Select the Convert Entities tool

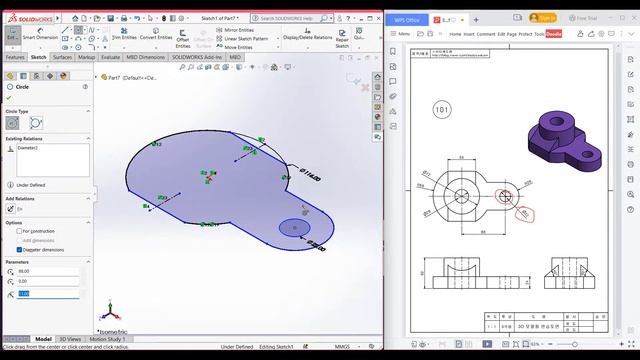point(156,34)
